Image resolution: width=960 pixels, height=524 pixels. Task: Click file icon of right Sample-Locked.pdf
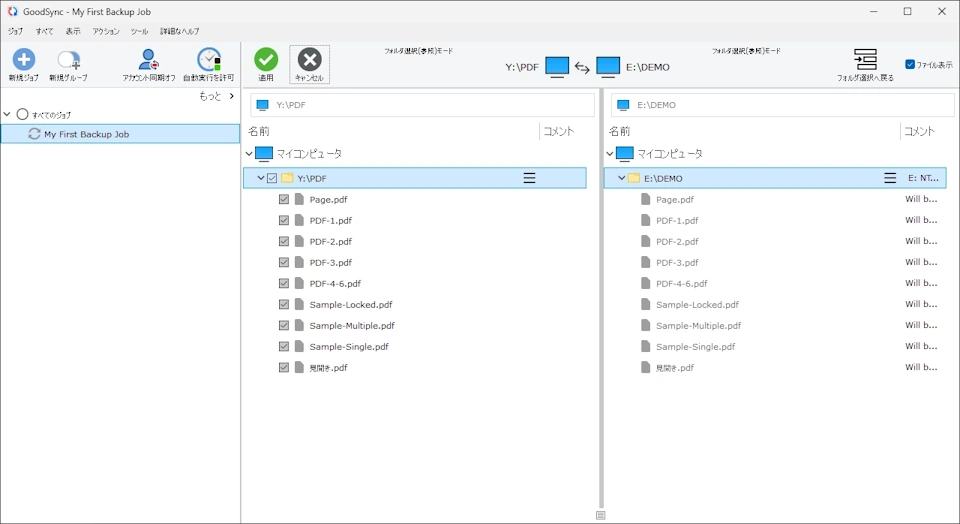pyautogui.click(x=645, y=304)
